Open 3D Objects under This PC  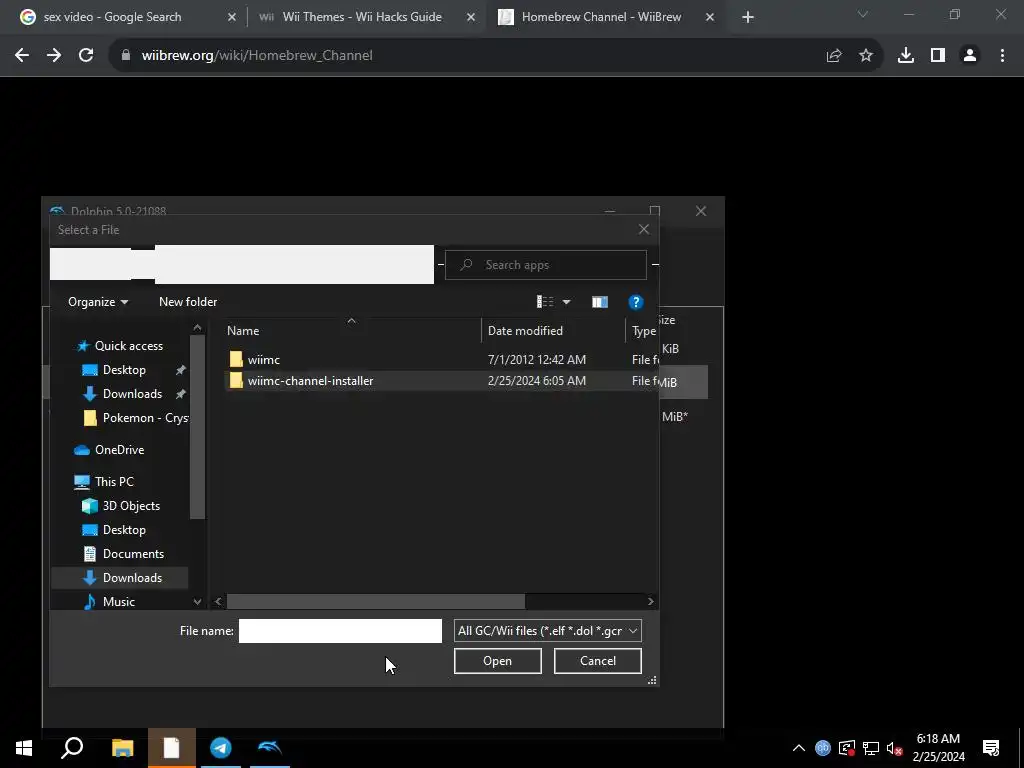tap(131, 506)
